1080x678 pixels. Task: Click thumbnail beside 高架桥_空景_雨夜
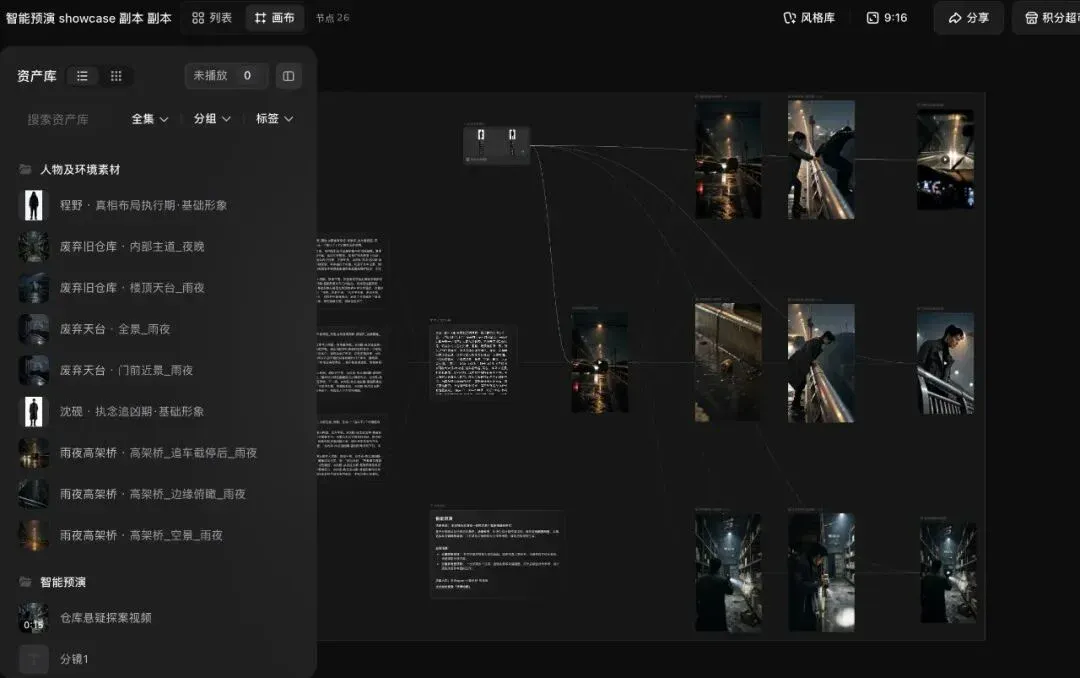[33, 535]
